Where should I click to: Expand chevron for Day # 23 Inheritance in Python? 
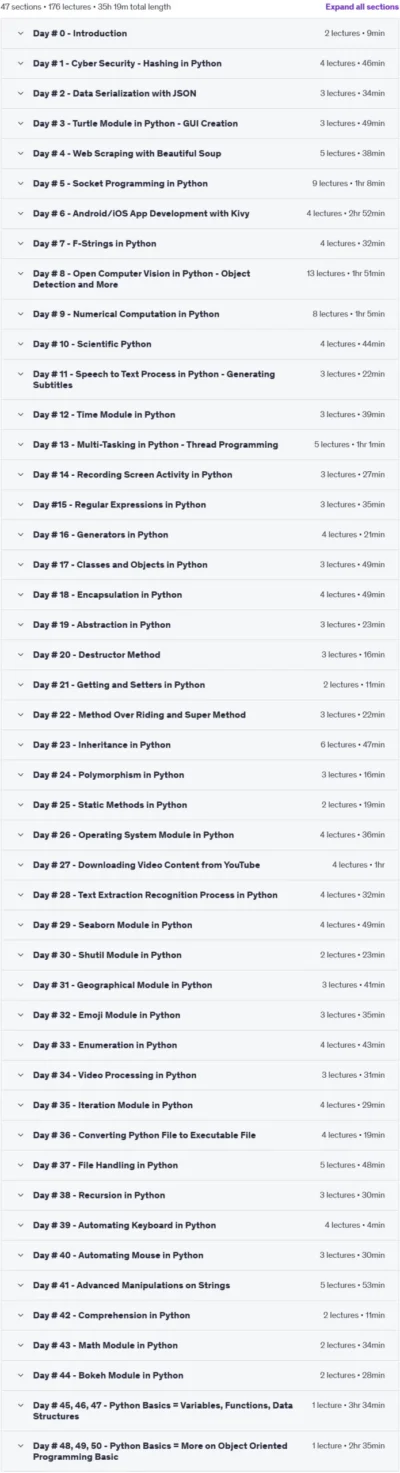[20, 744]
